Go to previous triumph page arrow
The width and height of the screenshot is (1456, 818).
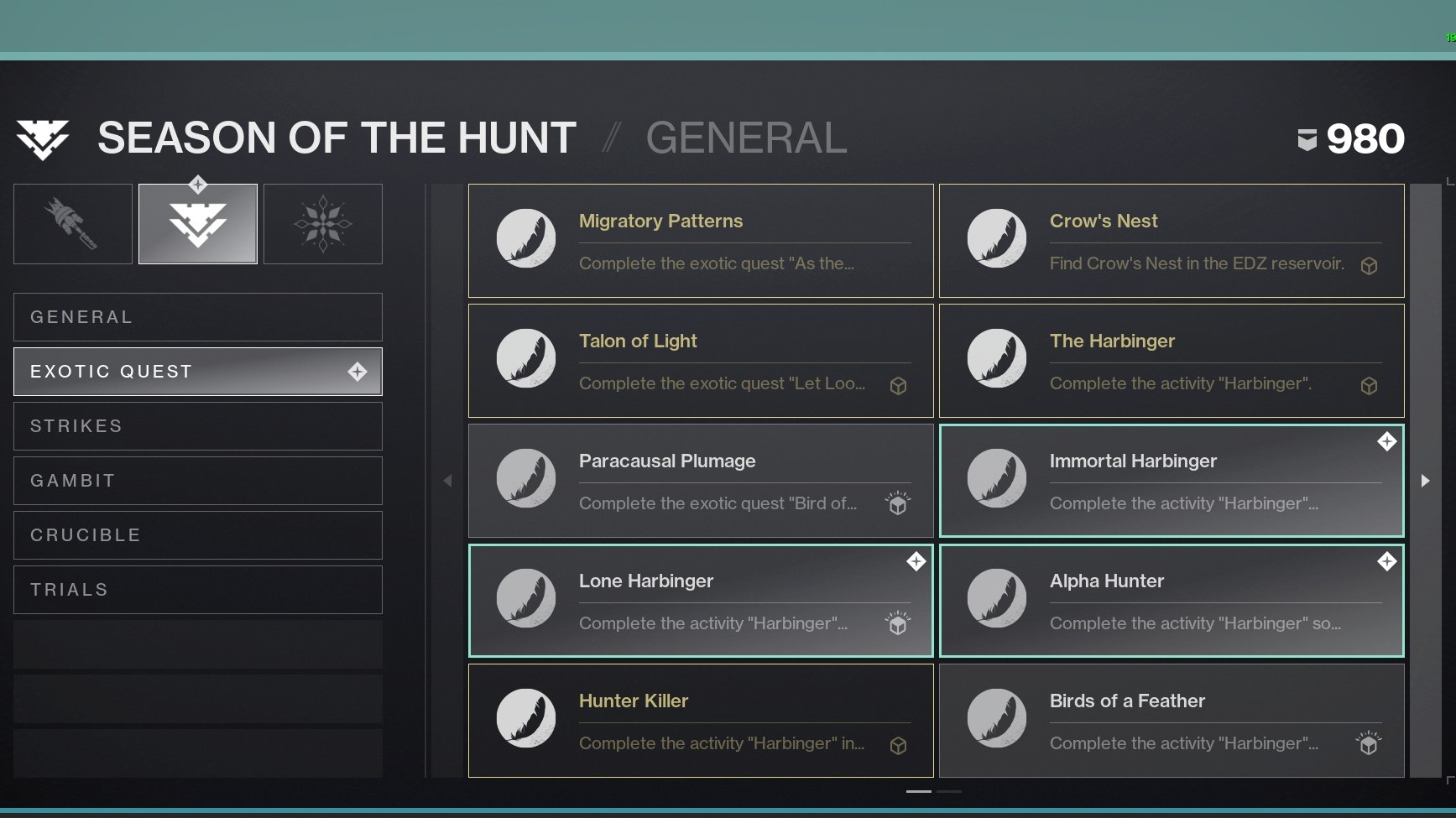(447, 481)
